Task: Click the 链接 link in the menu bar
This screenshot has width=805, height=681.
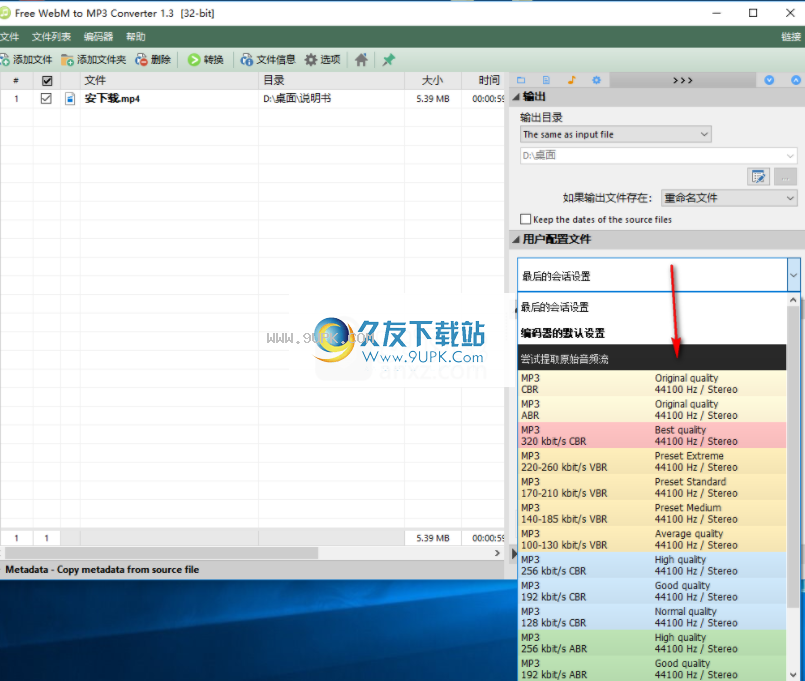Action: [x=791, y=37]
